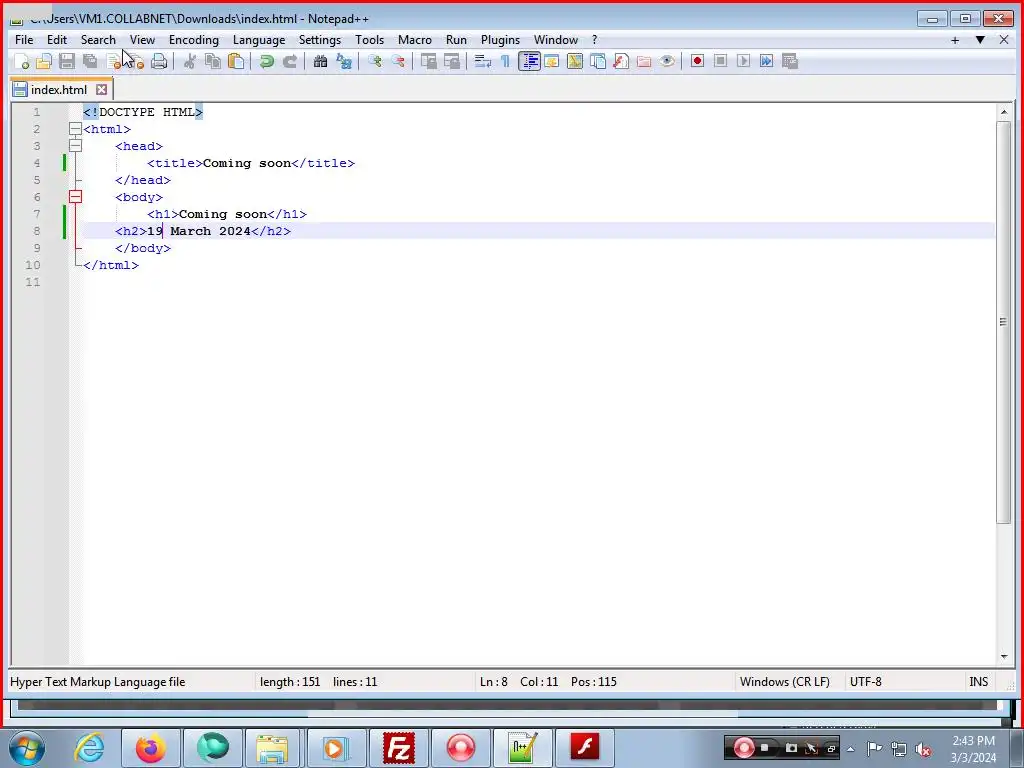This screenshot has width=1024, height=768.
Task: Click the Synchronize Horizontal Scrolling icon
Action: [x=452, y=61]
